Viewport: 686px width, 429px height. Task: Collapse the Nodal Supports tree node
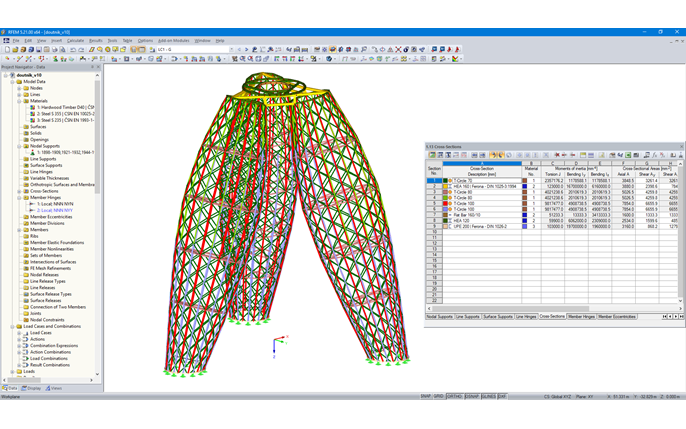[19, 146]
